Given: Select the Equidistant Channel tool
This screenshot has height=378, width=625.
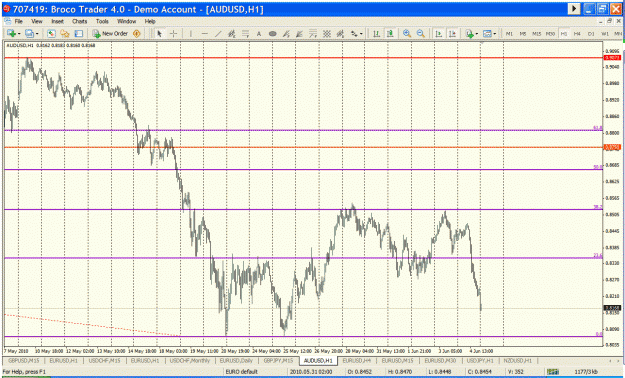Looking at the screenshot, I should click(x=232, y=34).
